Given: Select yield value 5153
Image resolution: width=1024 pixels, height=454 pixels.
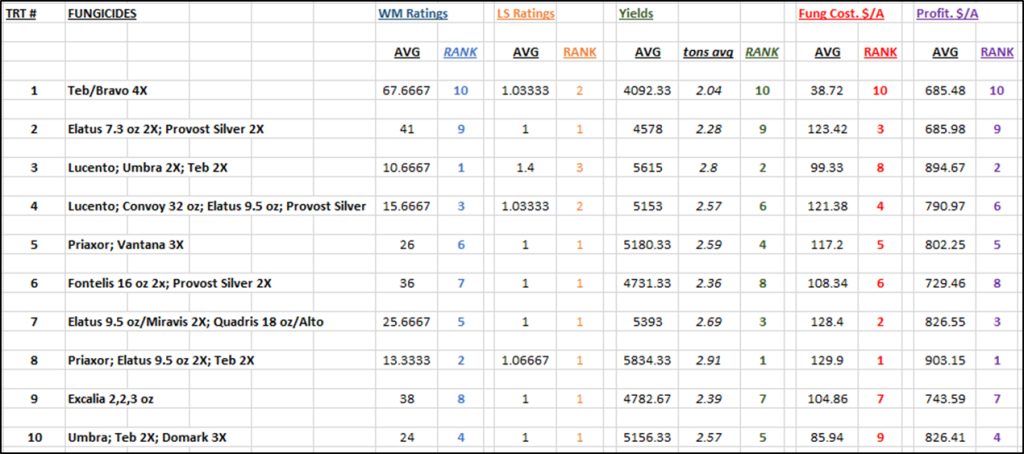Looking at the screenshot, I should pyautogui.click(x=648, y=206).
